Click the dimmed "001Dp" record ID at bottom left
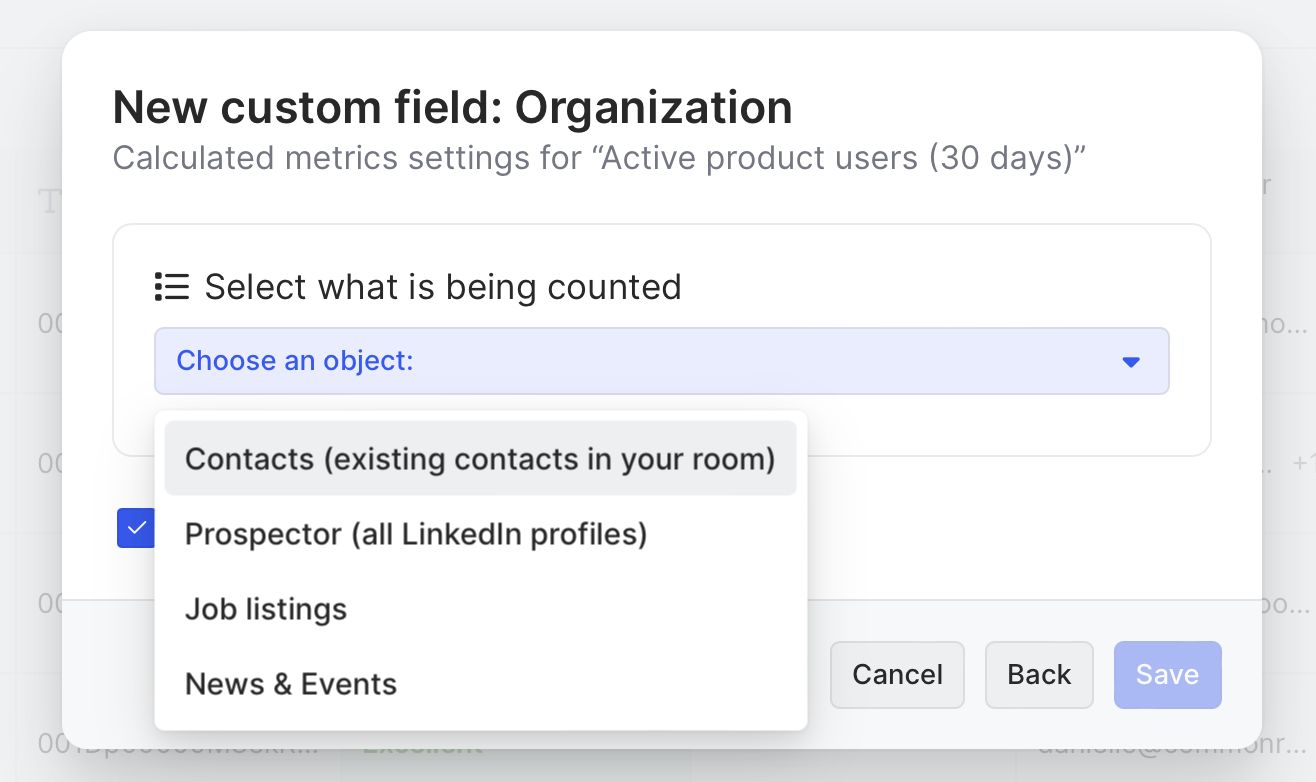Image resolution: width=1316 pixels, height=782 pixels. pyautogui.click(x=180, y=745)
